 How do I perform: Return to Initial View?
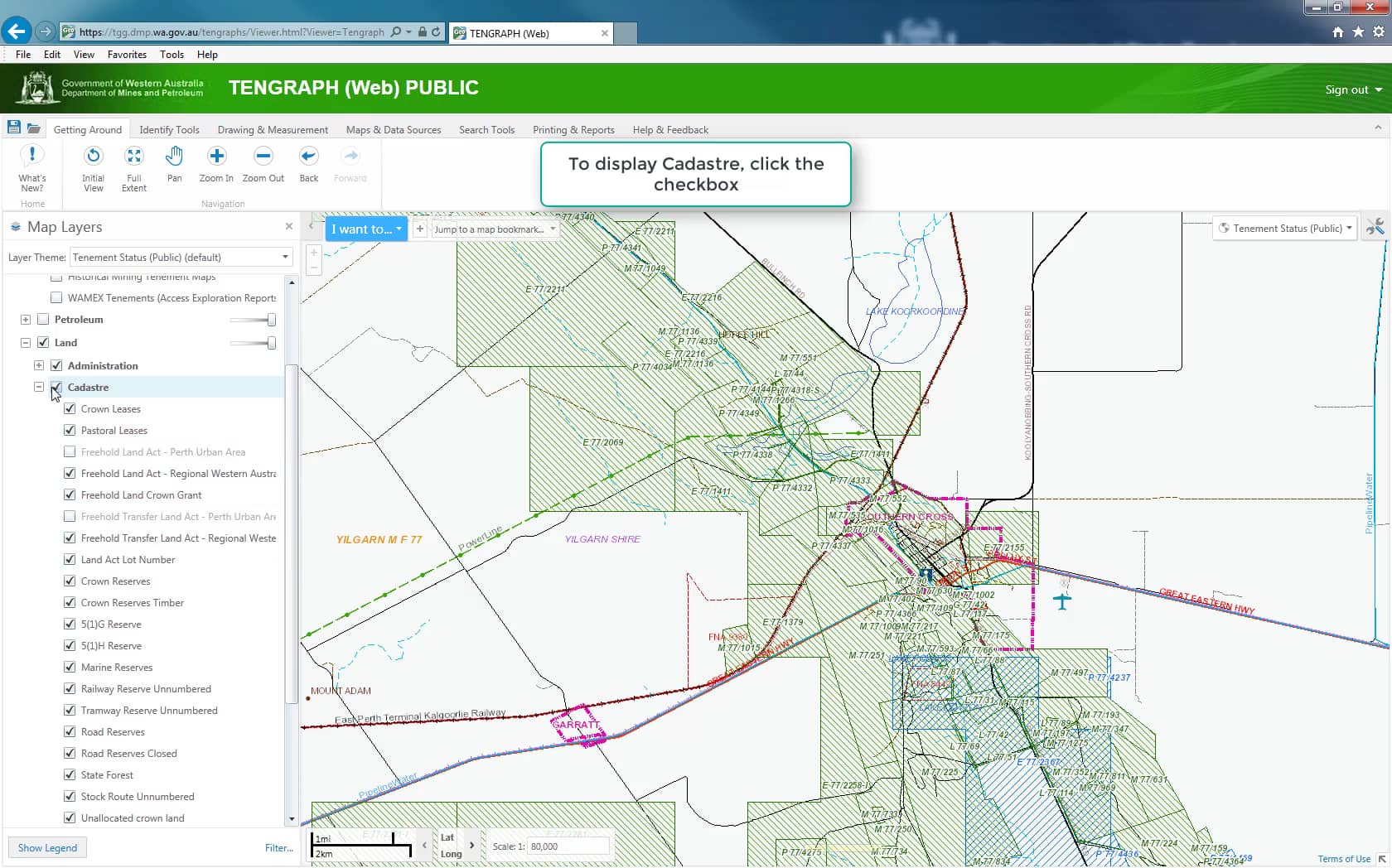pos(92,162)
